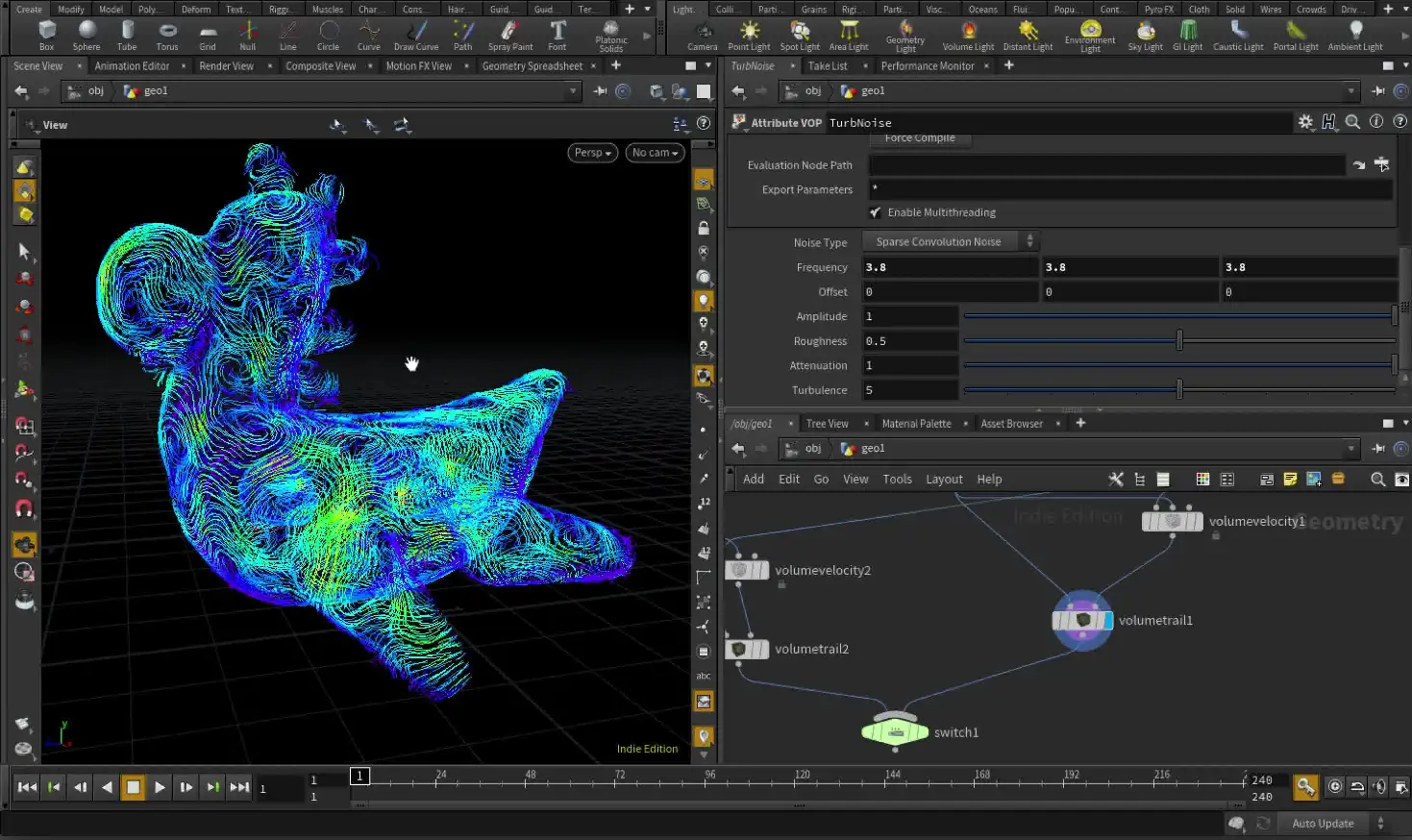Open the Persp viewport dropdown

592,152
